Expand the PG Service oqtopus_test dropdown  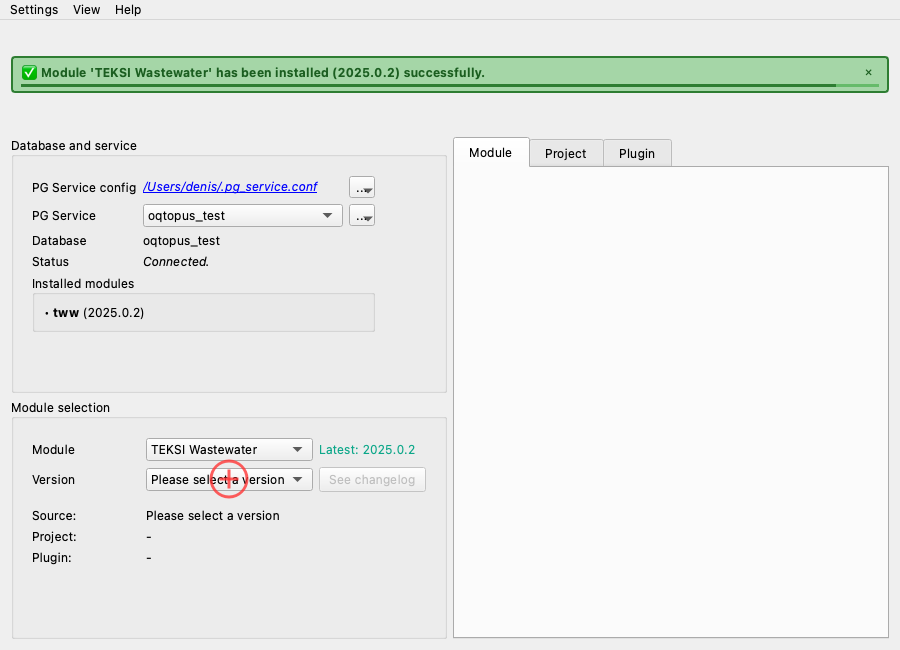(243, 215)
